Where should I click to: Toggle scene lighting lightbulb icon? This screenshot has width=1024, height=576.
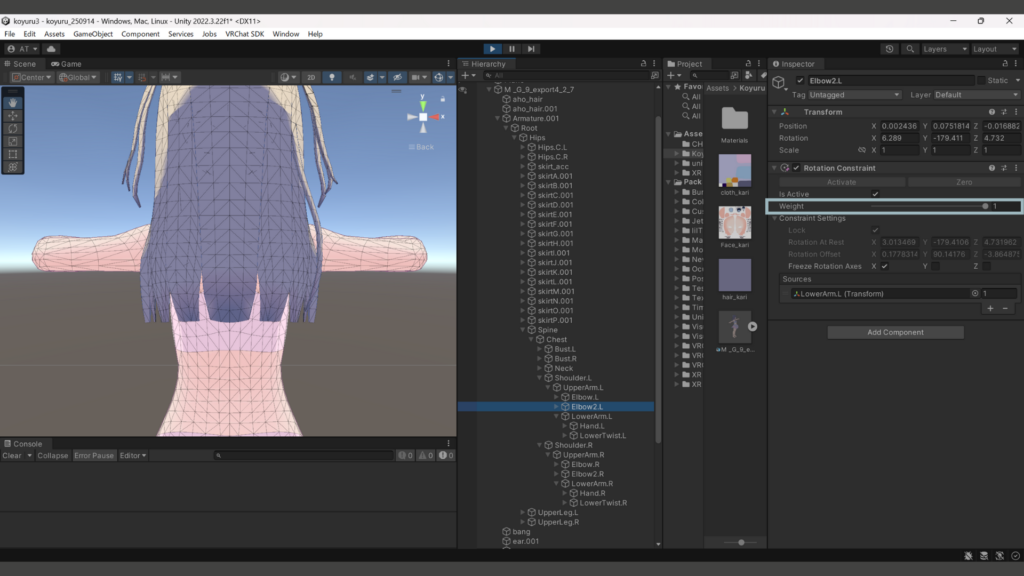pyautogui.click(x=333, y=77)
